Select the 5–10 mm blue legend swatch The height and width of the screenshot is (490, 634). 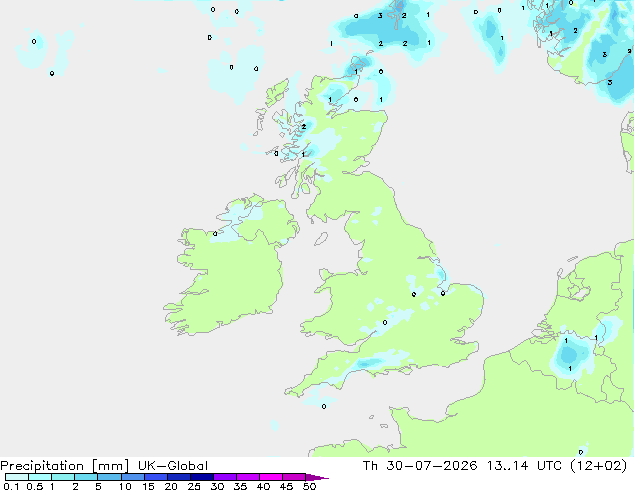click(x=110, y=477)
